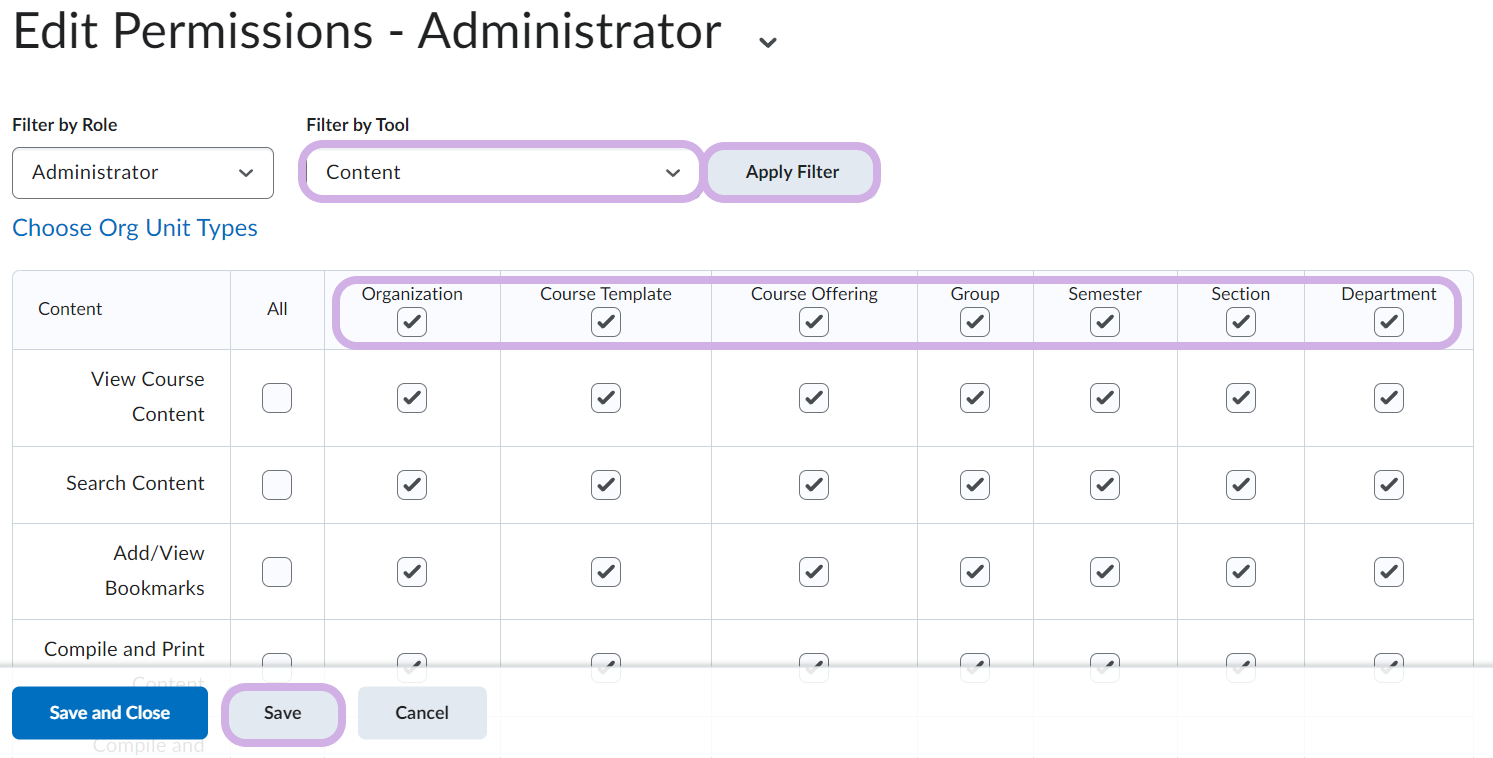The width and height of the screenshot is (1493, 758).
Task: Uncheck the Course Template header checkbox
Action: (606, 322)
